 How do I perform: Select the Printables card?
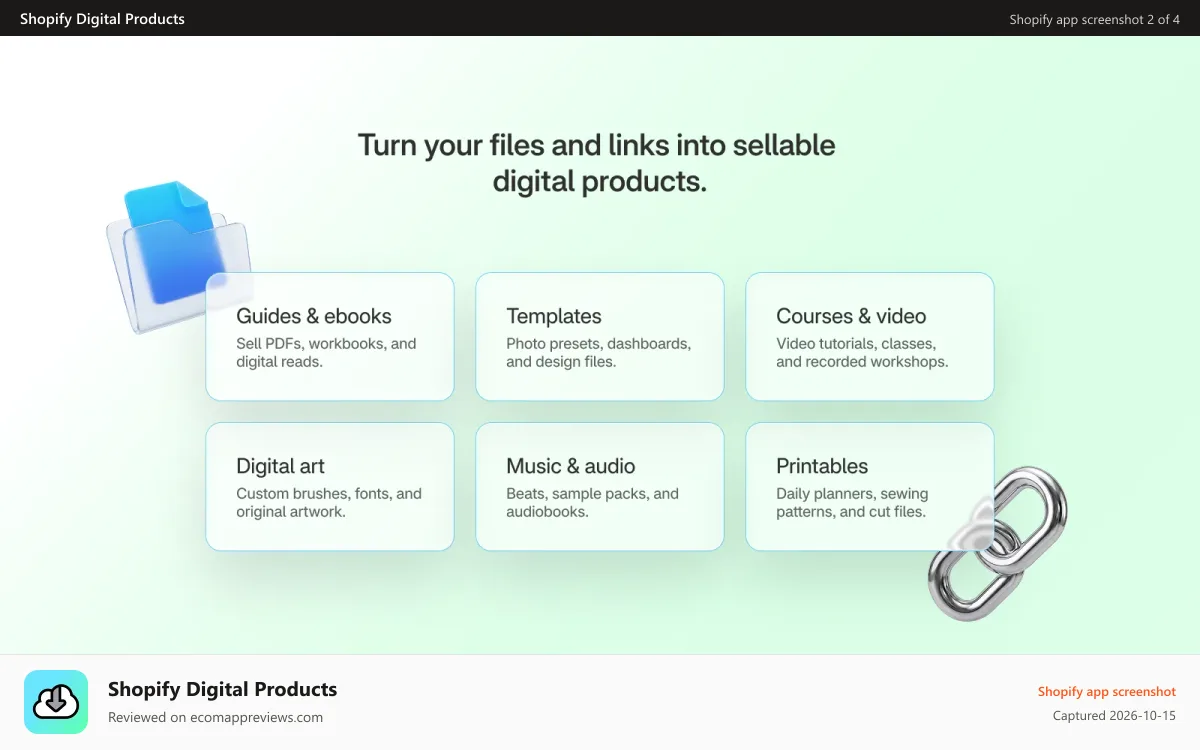870,487
